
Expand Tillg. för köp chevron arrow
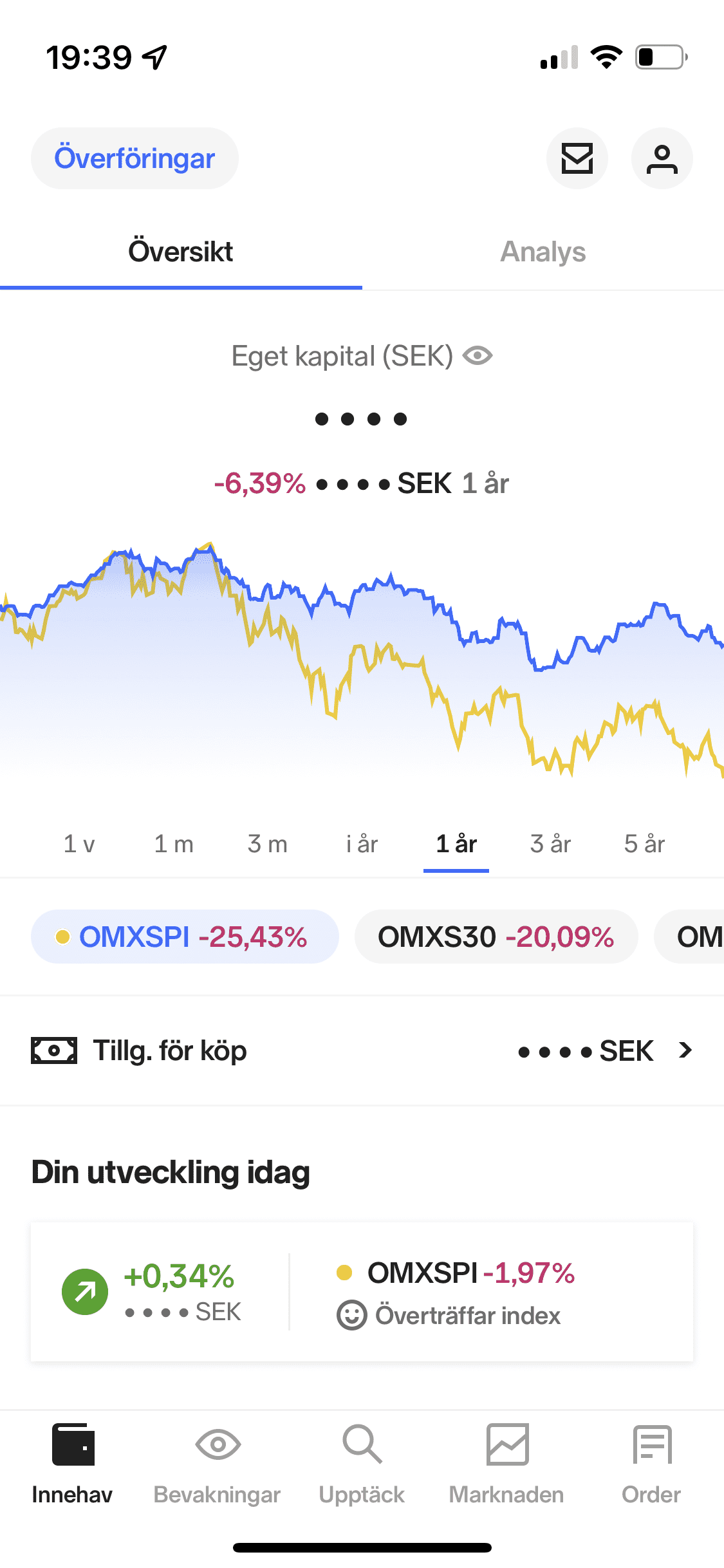coord(685,1050)
